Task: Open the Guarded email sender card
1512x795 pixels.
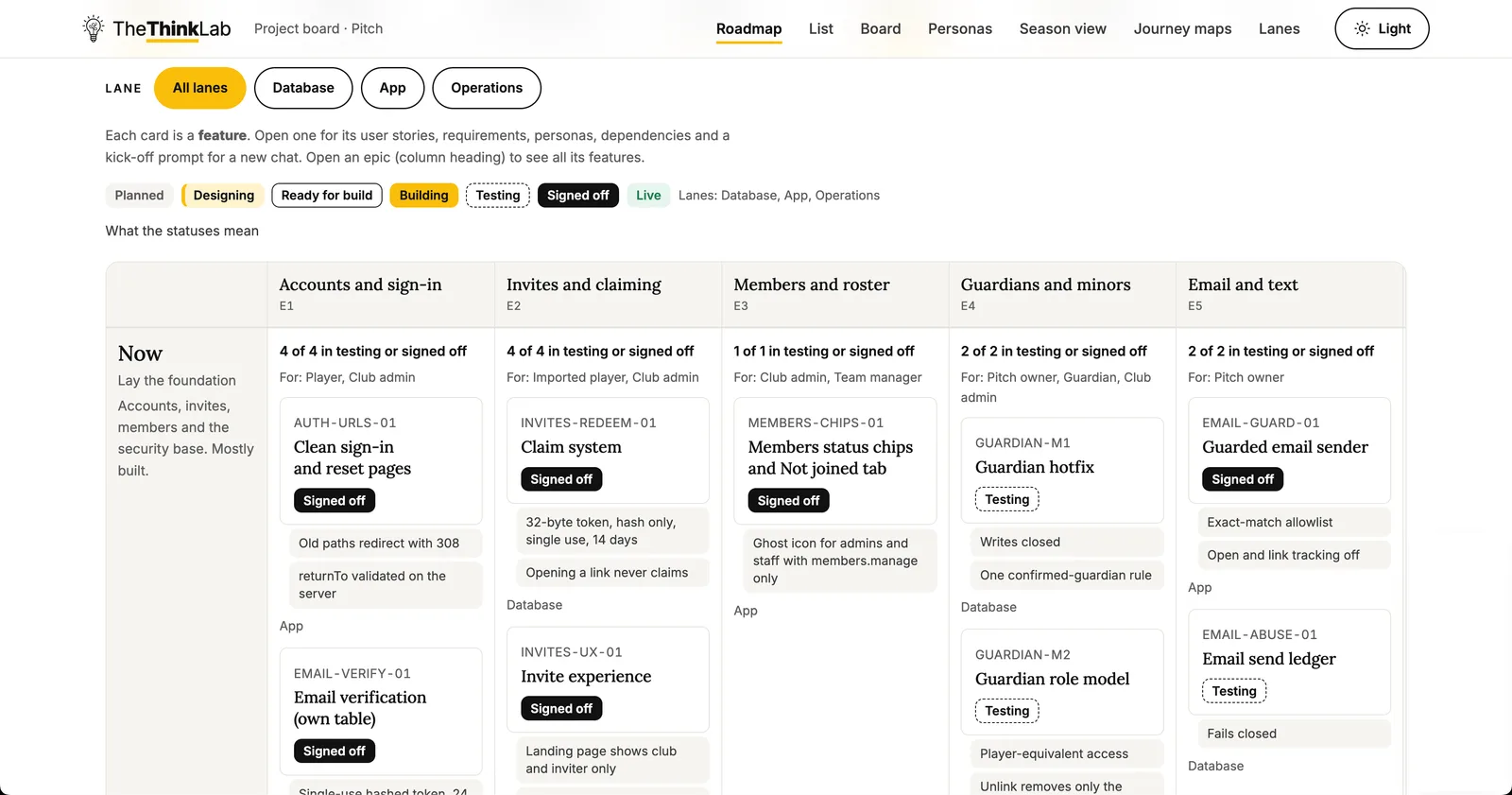Action: tap(1289, 450)
